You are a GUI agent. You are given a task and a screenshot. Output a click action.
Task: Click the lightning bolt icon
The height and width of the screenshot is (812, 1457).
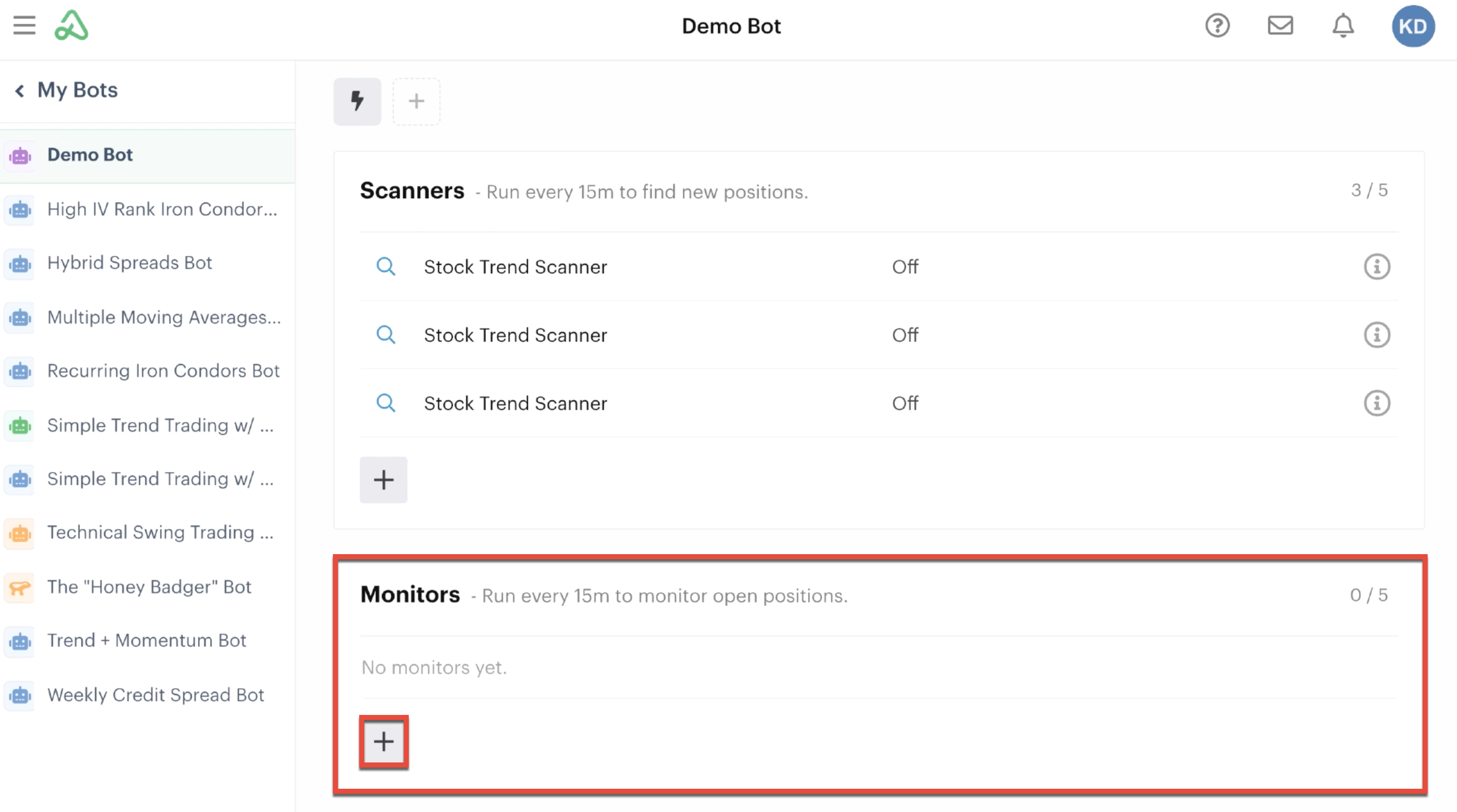[x=357, y=100]
